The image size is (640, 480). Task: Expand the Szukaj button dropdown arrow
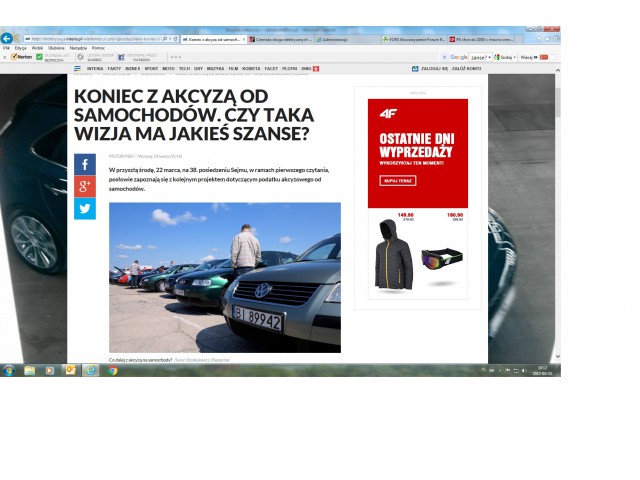click(517, 57)
